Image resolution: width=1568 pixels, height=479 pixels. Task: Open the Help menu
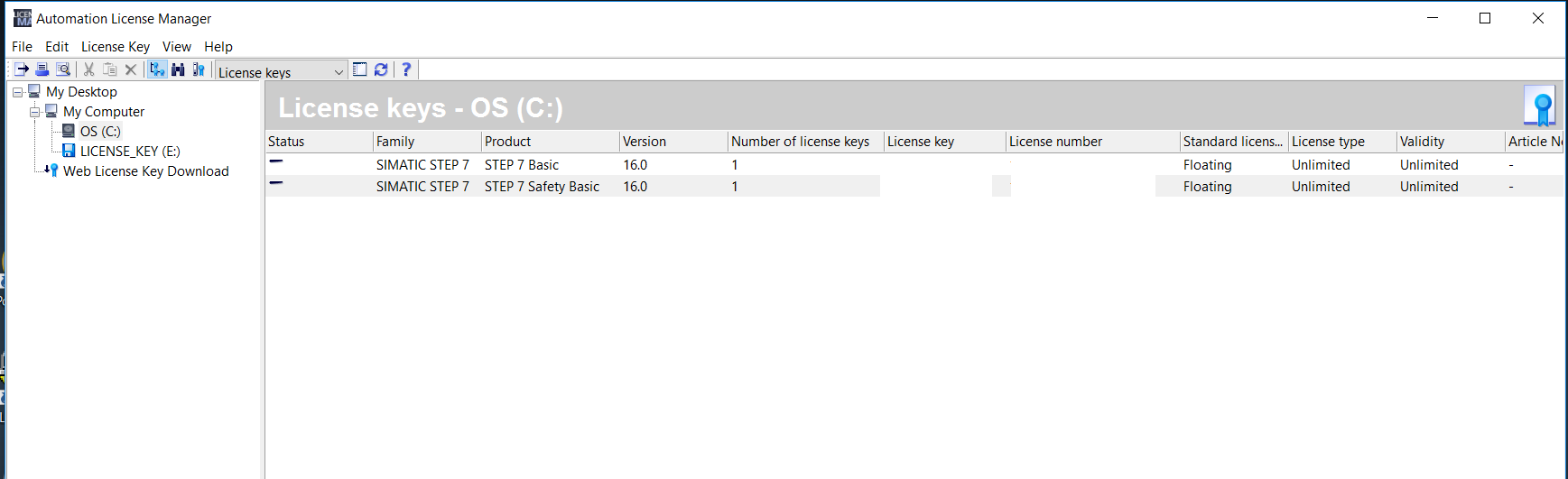(218, 46)
